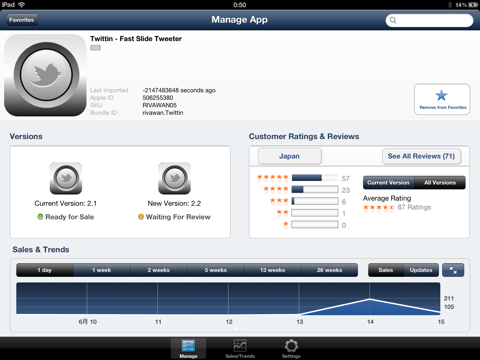This screenshot has width=480, height=360.
Task: Click the average rating stars
Action: 379,207
